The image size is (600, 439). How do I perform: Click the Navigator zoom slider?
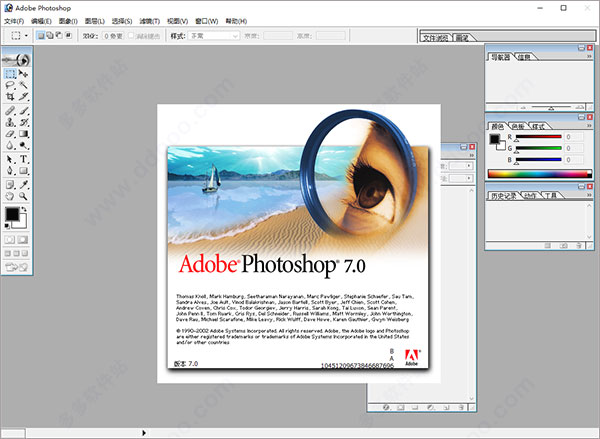(551, 108)
